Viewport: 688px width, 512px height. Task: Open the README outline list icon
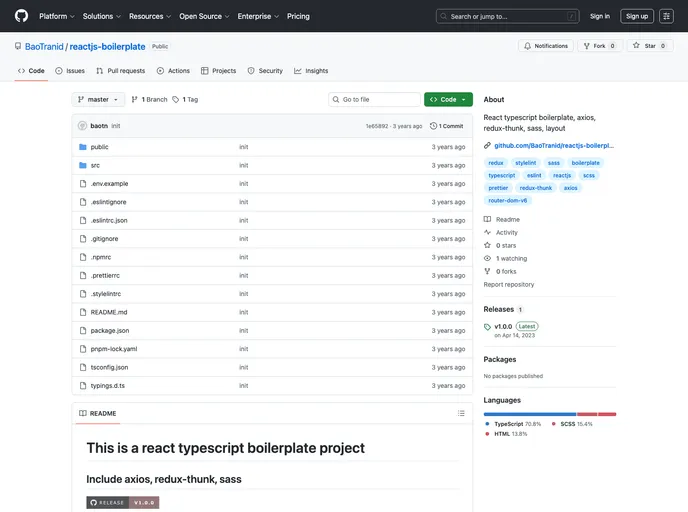pos(461,413)
